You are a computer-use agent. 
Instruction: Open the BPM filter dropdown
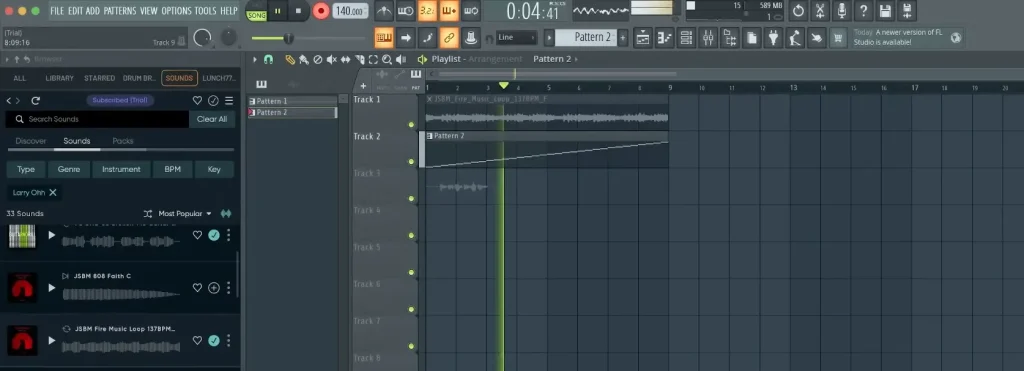click(172, 169)
